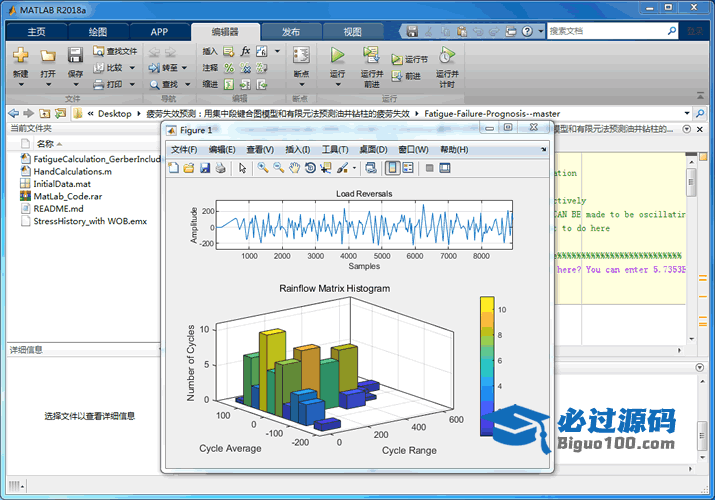Viewport: 715px width, 500px height.
Task: Click the wrap comments icon
Action: pos(262,68)
